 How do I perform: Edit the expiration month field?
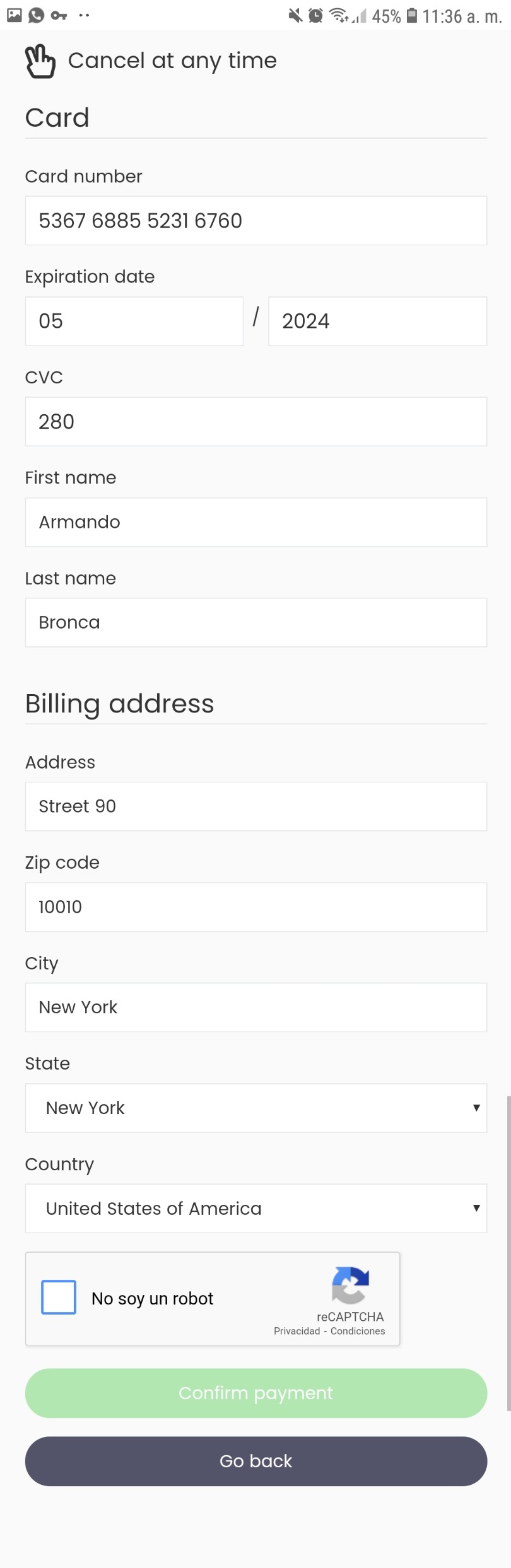[x=134, y=321]
